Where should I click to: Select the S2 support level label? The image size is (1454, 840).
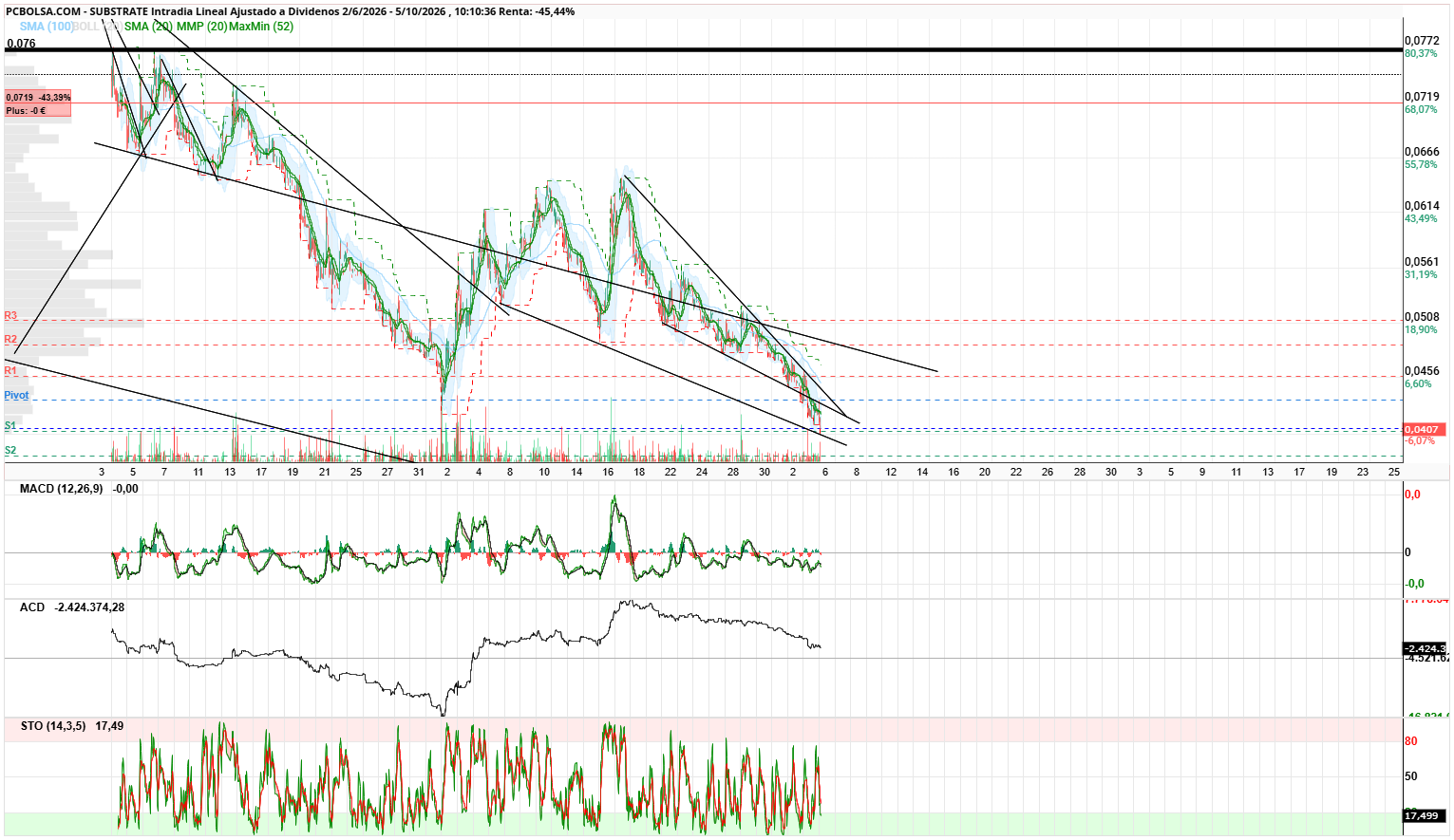[x=10, y=451]
